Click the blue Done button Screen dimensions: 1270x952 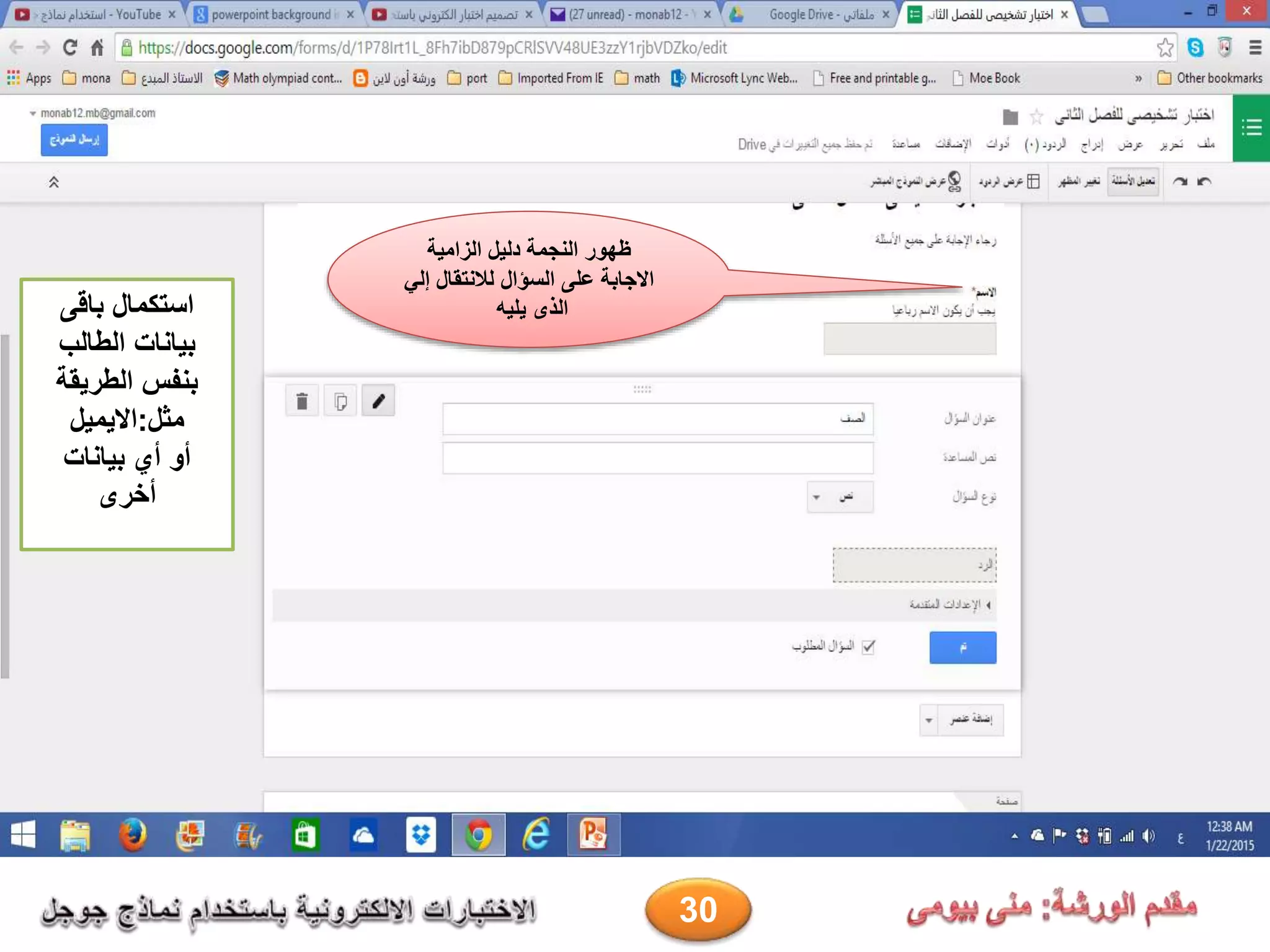[x=962, y=648]
